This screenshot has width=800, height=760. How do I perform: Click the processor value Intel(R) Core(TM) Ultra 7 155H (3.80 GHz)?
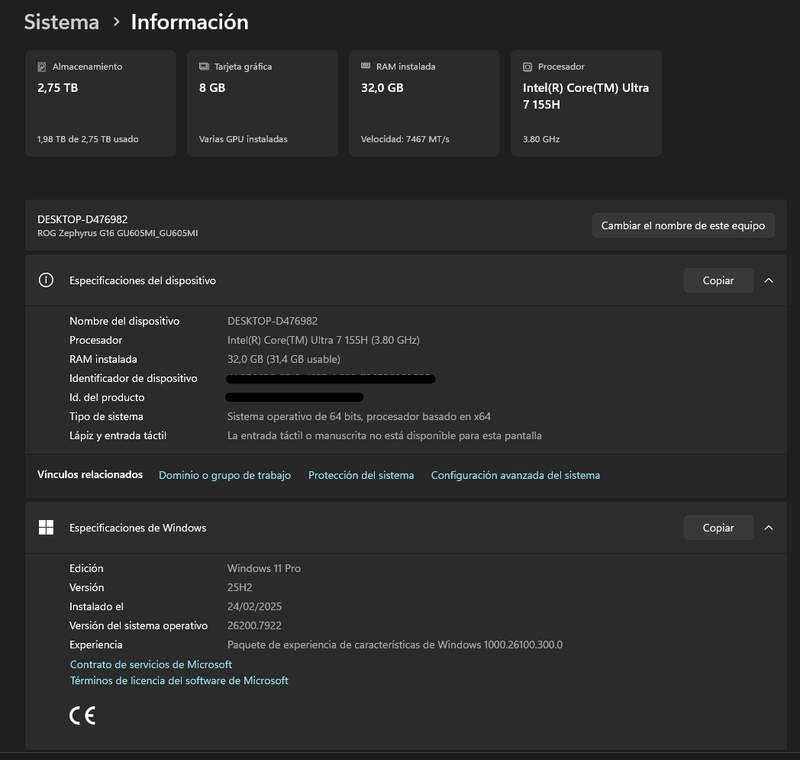click(x=323, y=340)
